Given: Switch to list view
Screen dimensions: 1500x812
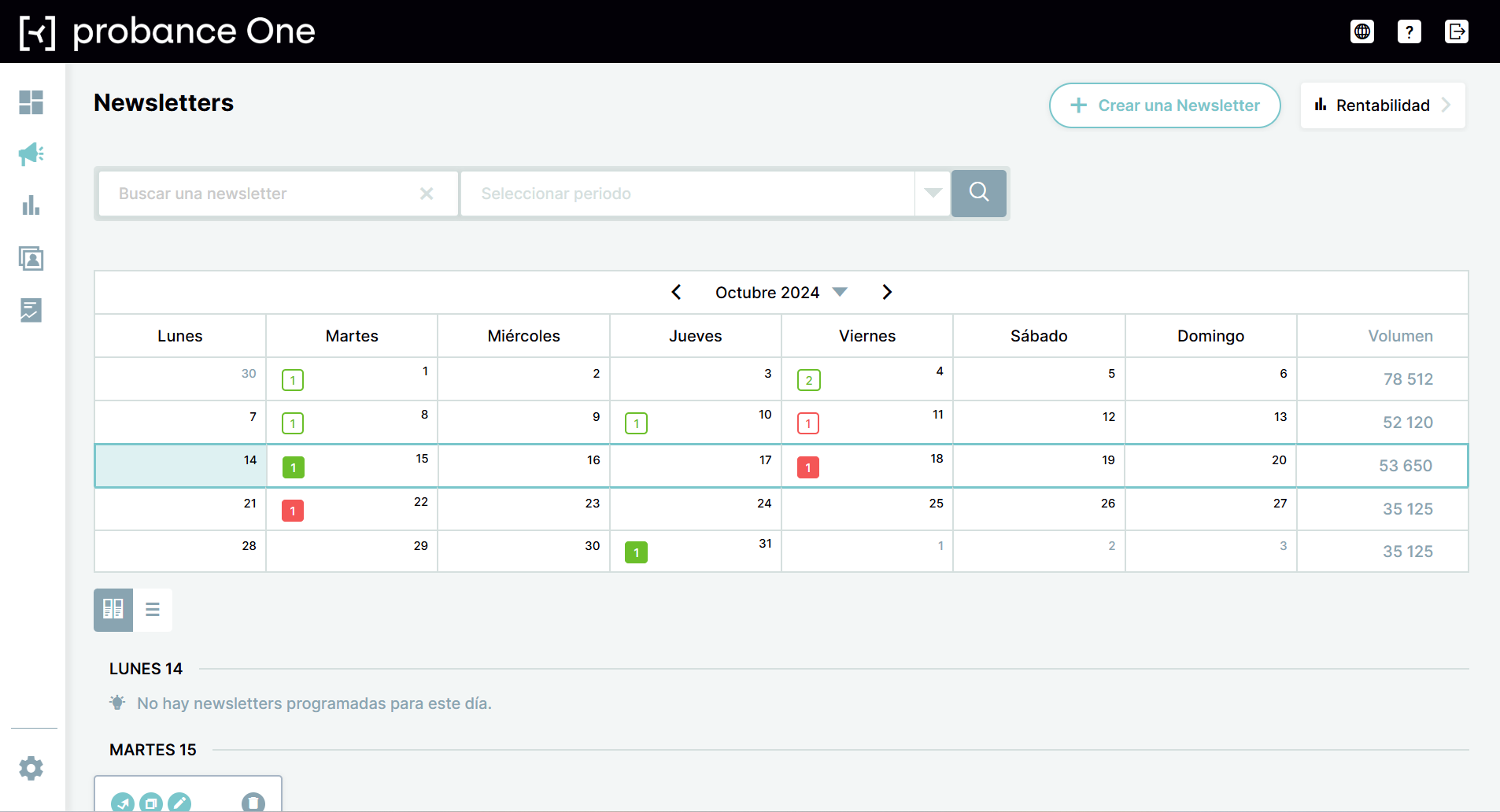Looking at the screenshot, I should click(x=153, y=610).
